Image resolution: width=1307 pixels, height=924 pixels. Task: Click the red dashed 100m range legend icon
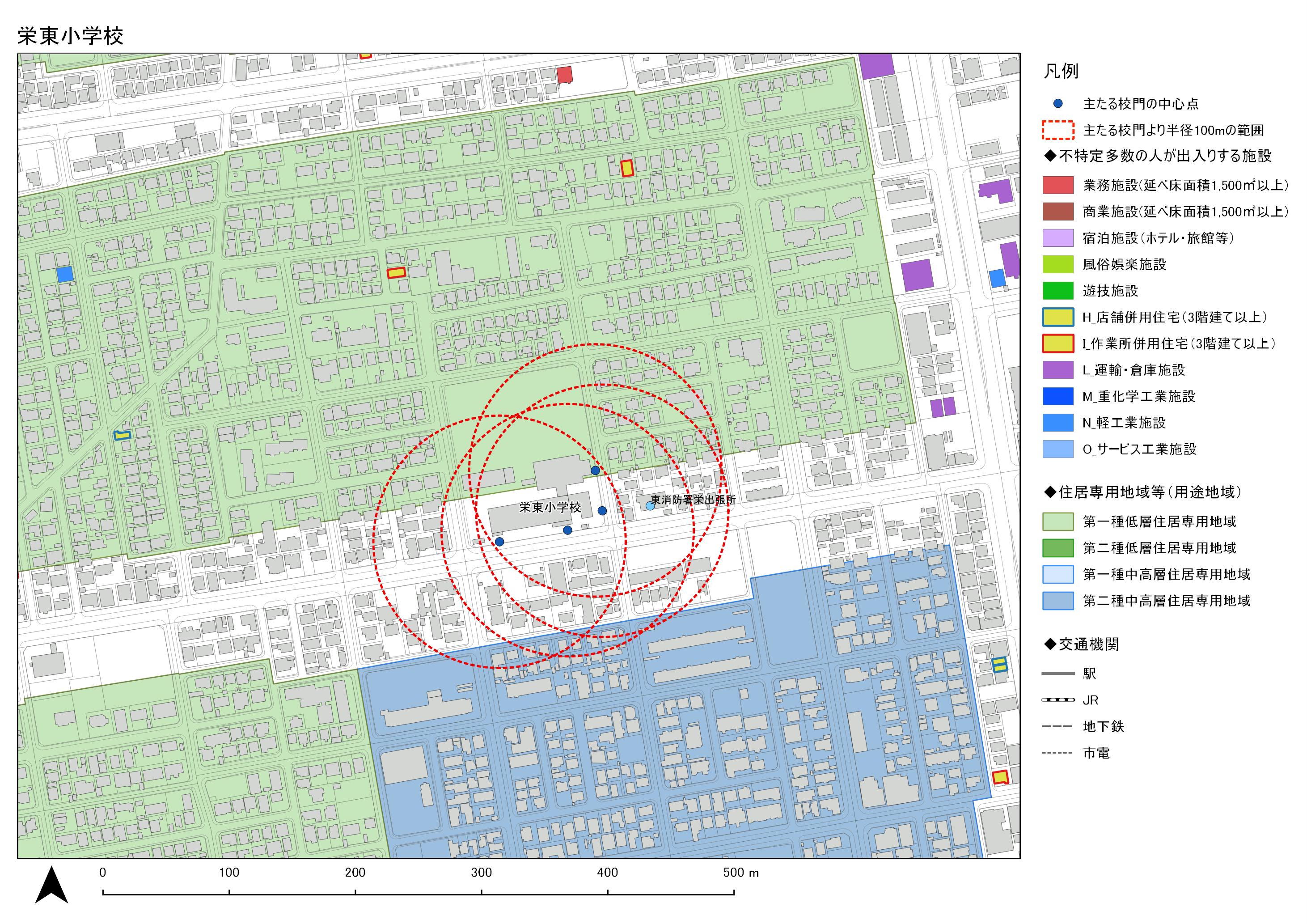pos(1057,130)
